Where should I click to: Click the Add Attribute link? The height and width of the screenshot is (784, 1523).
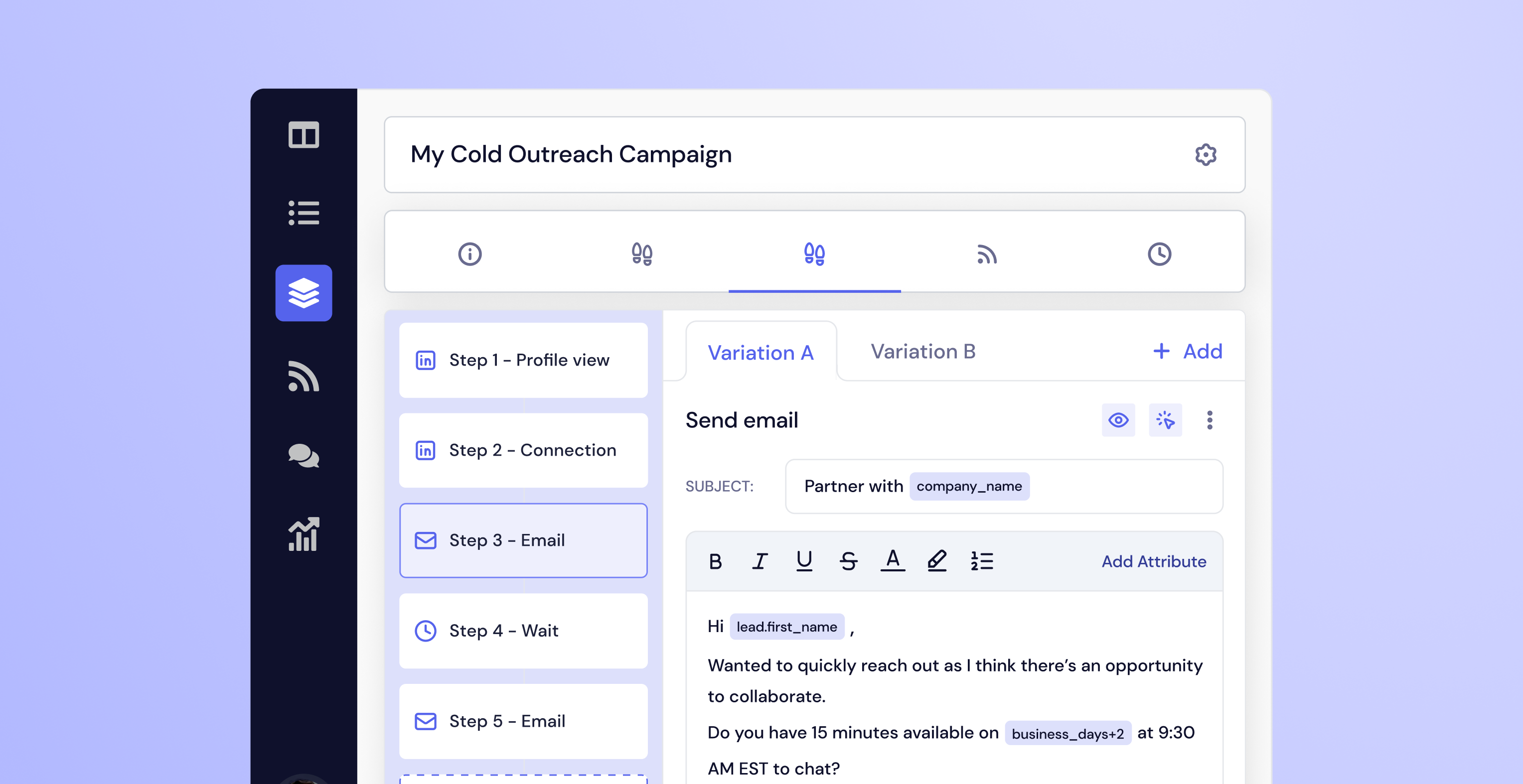pyautogui.click(x=1154, y=561)
